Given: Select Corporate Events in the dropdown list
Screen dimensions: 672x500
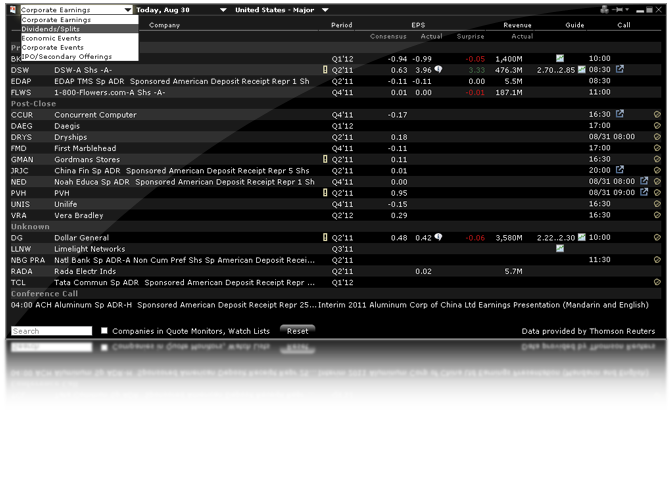Looking at the screenshot, I should (x=80, y=47).
